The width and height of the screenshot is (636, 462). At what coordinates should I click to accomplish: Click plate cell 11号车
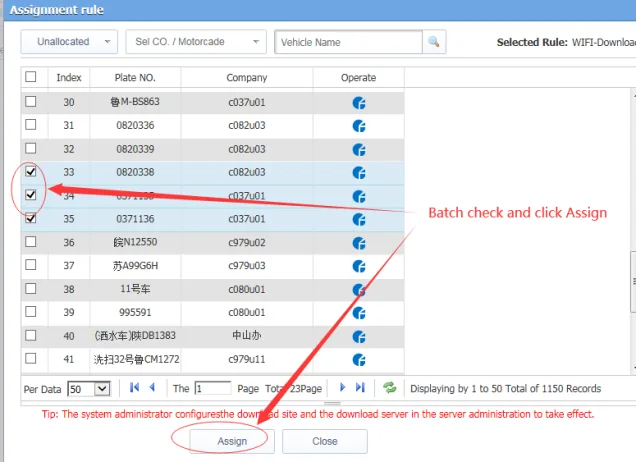(135, 289)
